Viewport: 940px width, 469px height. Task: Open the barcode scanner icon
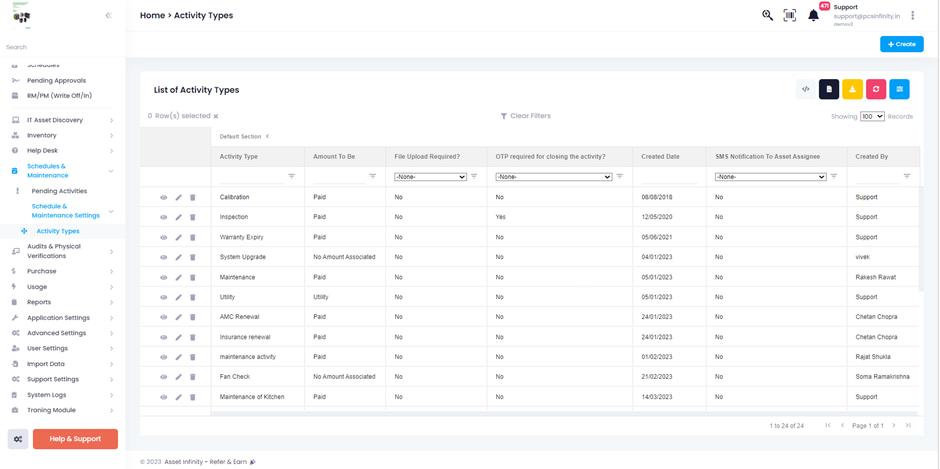[790, 16]
